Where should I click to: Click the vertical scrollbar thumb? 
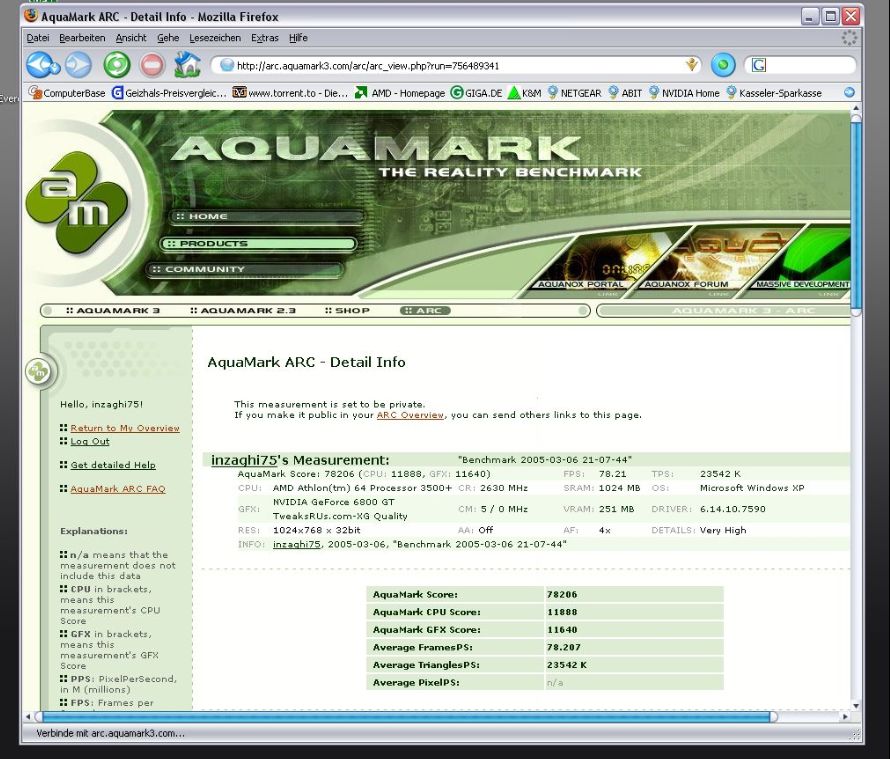(856, 213)
